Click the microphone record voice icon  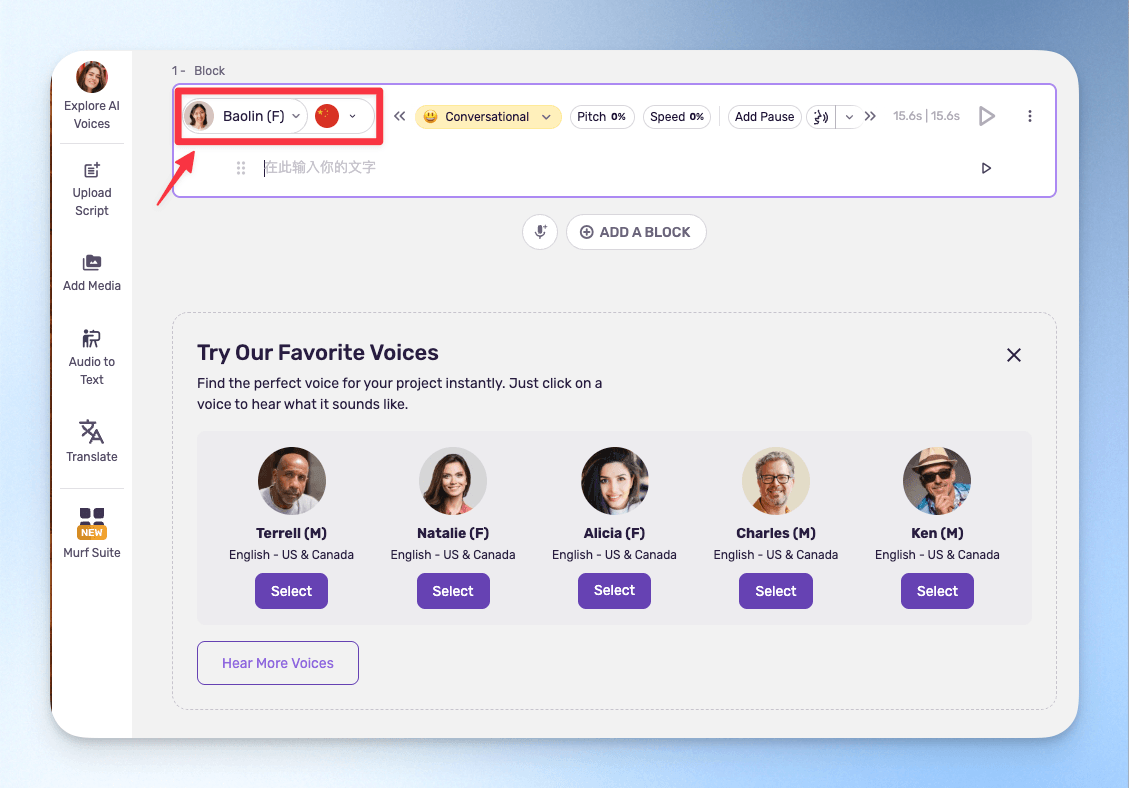pos(540,232)
